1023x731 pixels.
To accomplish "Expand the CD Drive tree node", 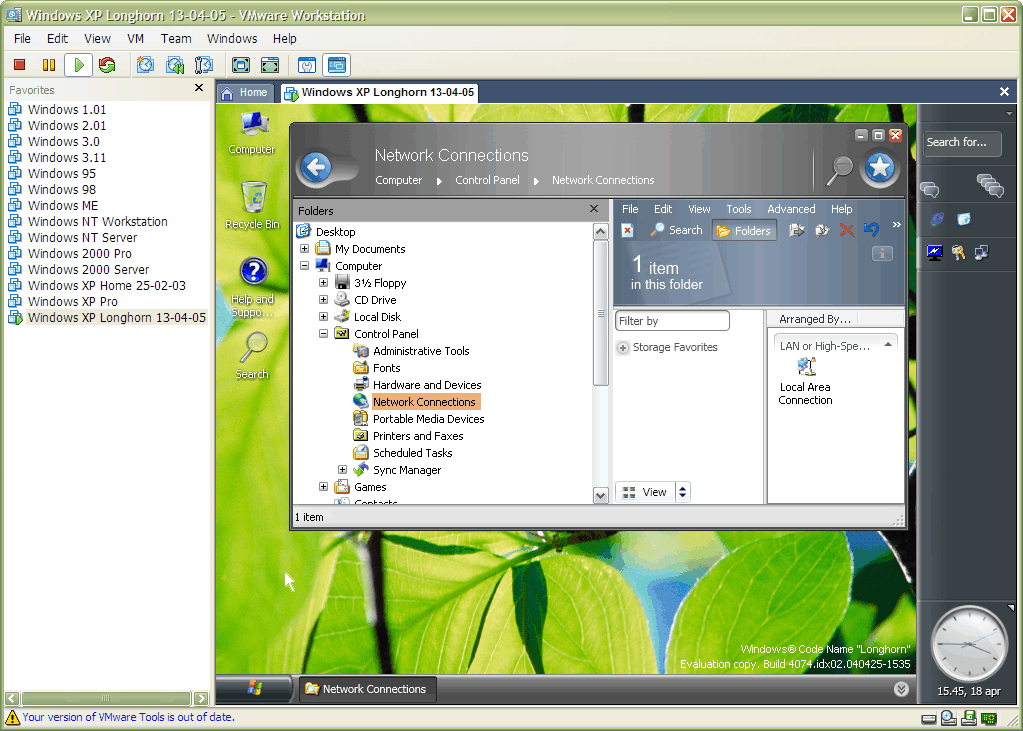I will tap(324, 300).
